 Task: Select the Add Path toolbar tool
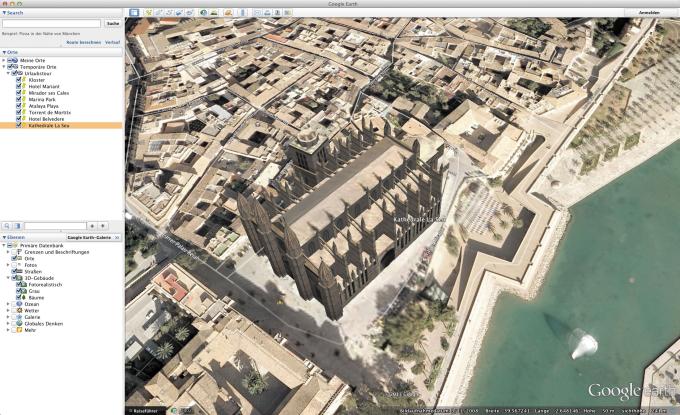click(x=169, y=13)
